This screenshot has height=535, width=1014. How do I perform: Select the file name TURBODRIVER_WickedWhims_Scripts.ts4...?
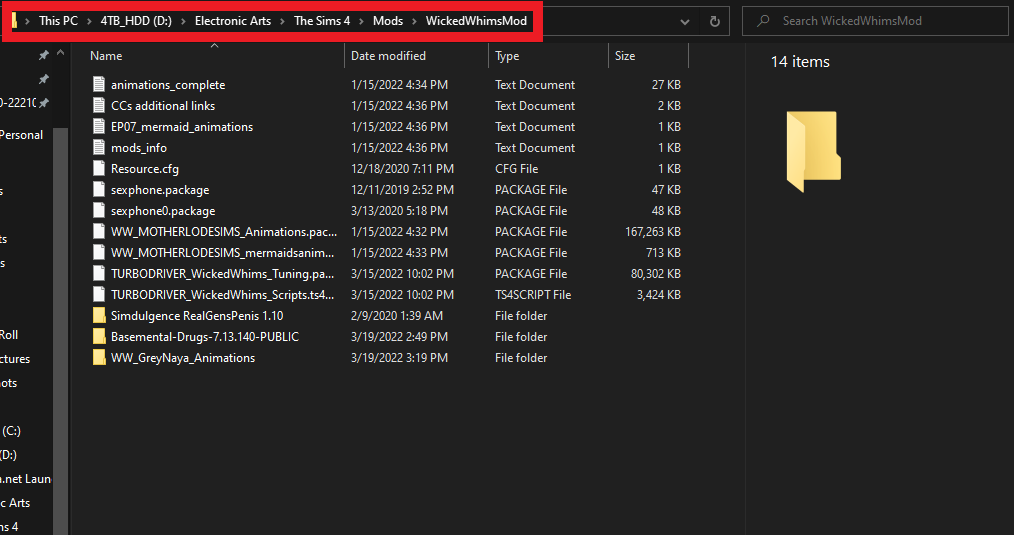tap(222, 294)
